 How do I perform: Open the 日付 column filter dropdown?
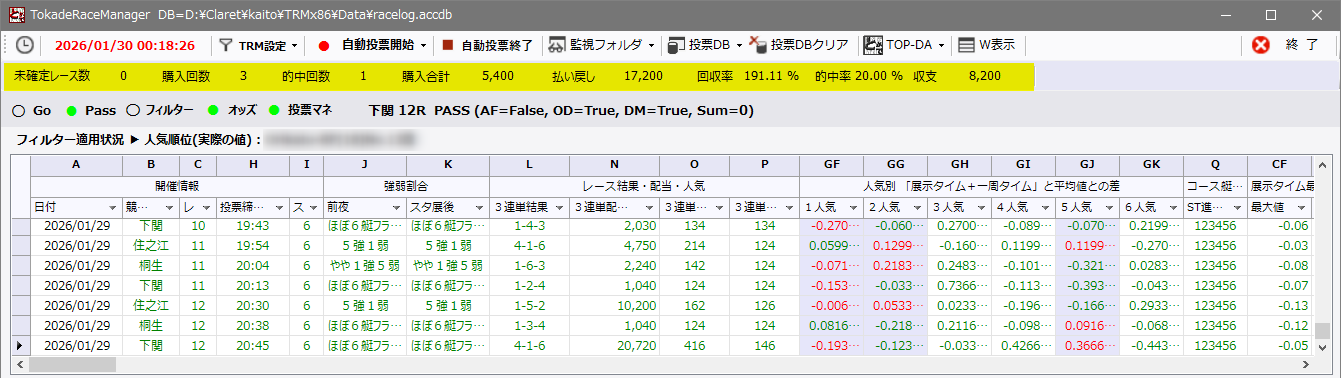click(x=112, y=208)
